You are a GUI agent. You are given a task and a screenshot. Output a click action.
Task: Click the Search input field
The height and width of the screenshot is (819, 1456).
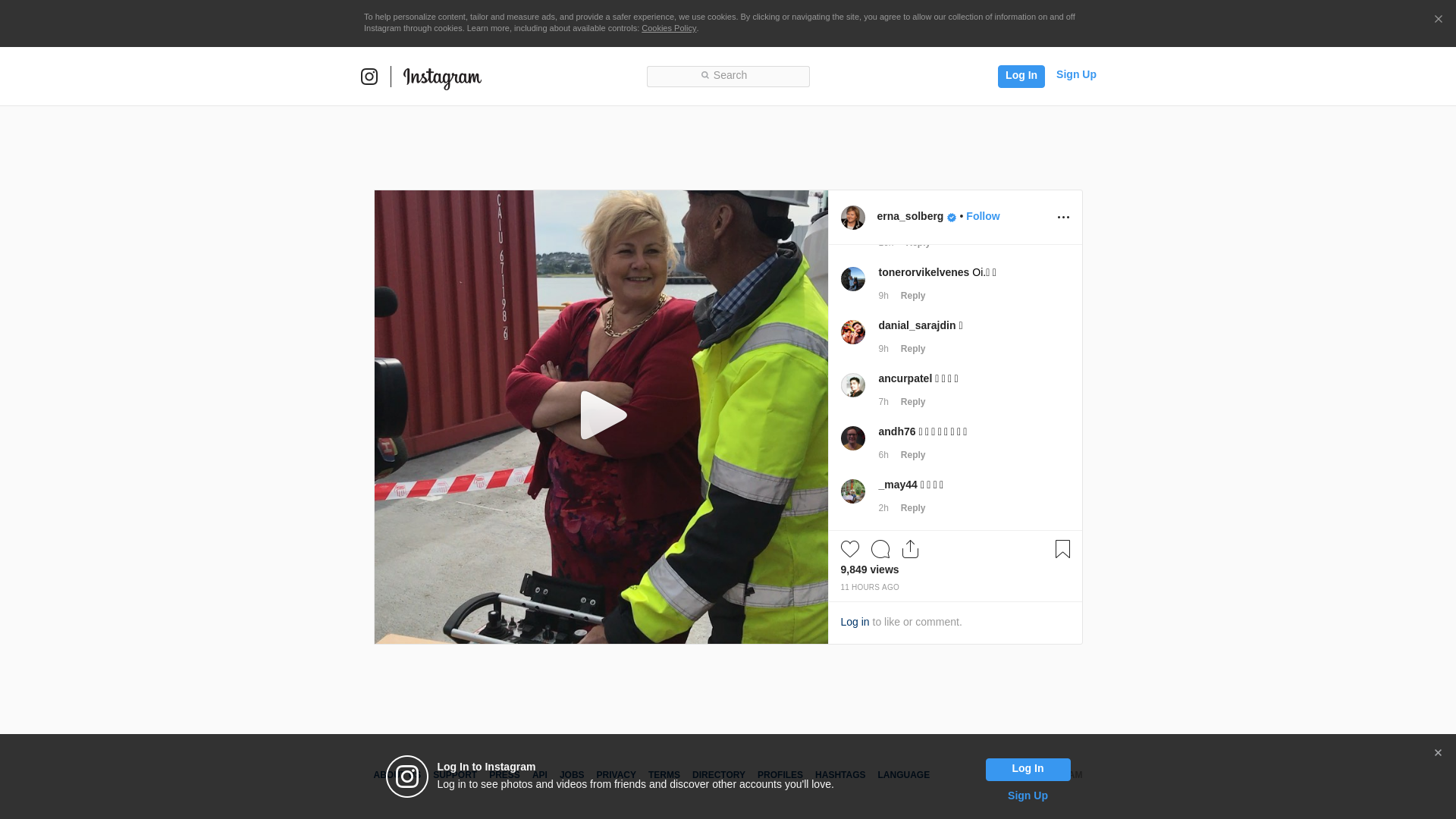click(728, 76)
